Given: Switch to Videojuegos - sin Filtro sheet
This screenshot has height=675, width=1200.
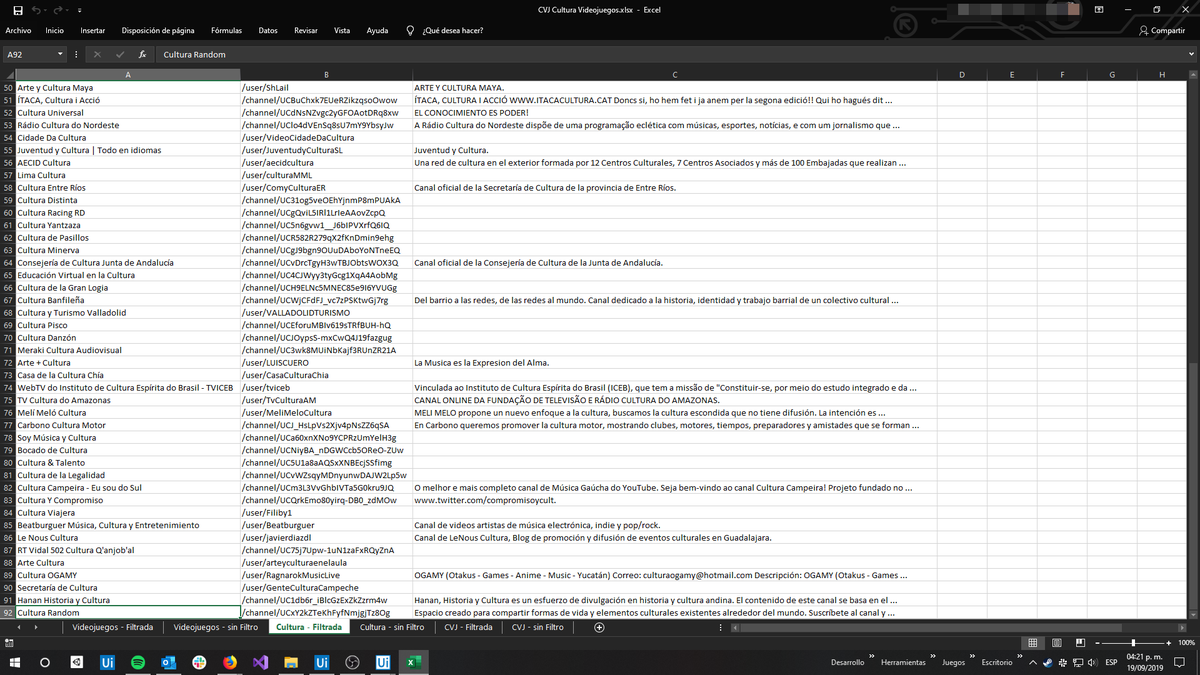Looking at the screenshot, I should pos(216,627).
